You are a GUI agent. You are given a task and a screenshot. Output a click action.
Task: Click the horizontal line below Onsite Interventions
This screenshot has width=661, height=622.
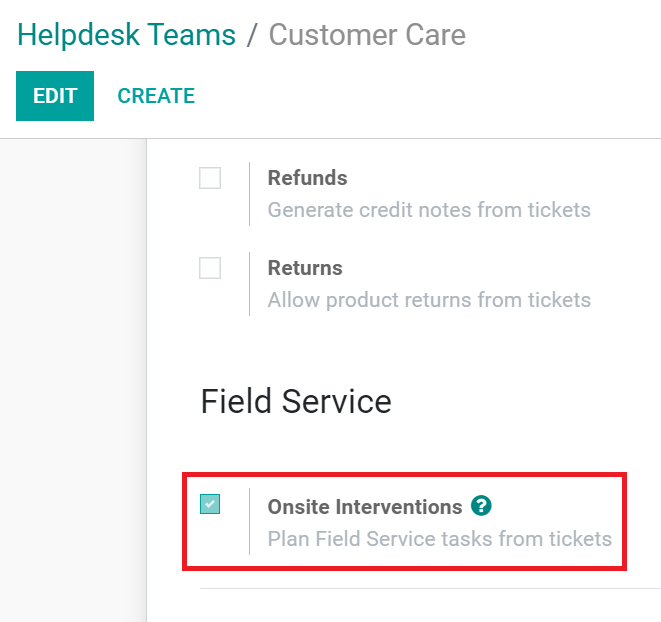[x=430, y=589]
